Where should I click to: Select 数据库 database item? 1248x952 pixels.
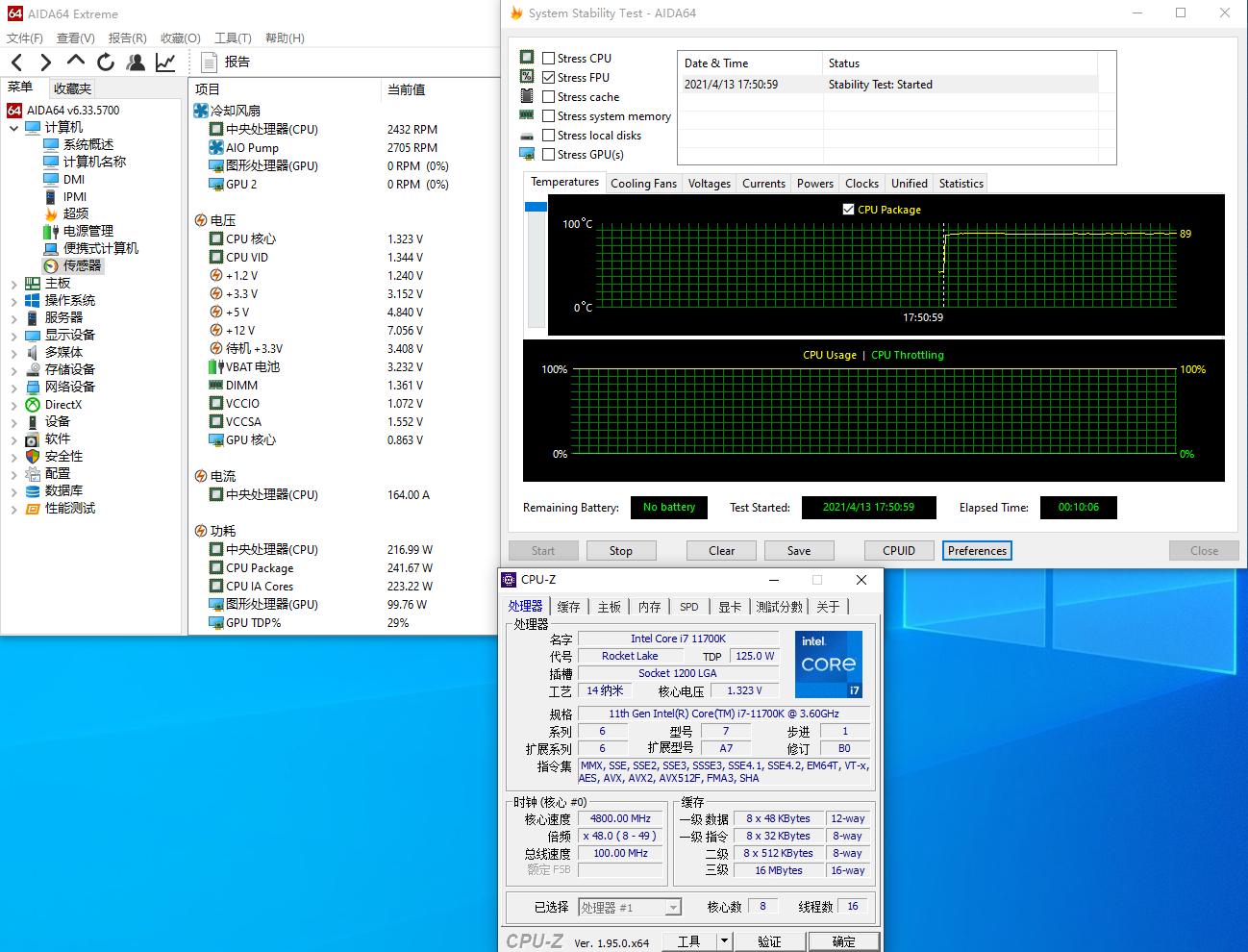[55, 490]
